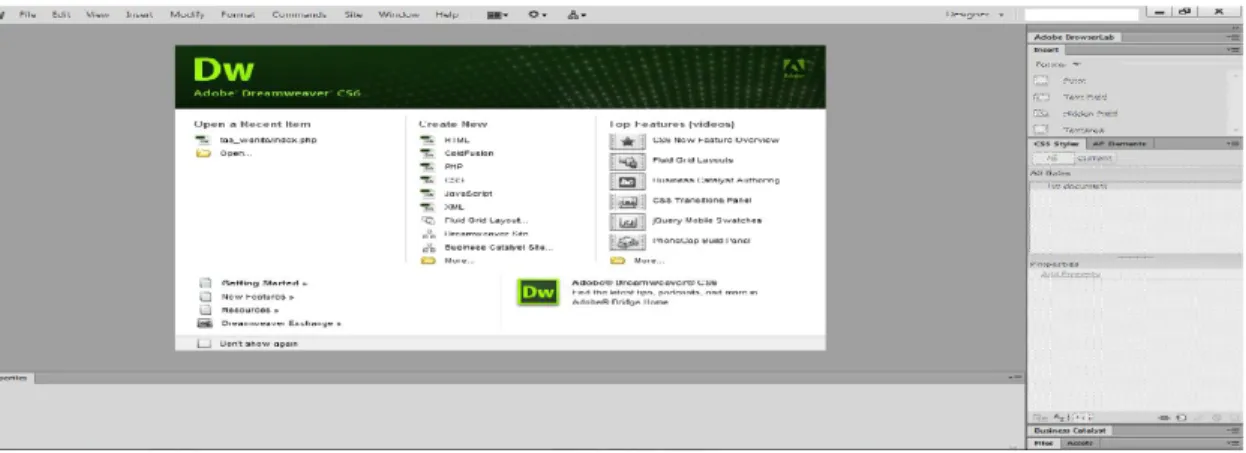Click the jQuery Mobile Swatches video icon
This screenshot has height=453, width=1246.
point(628,221)
